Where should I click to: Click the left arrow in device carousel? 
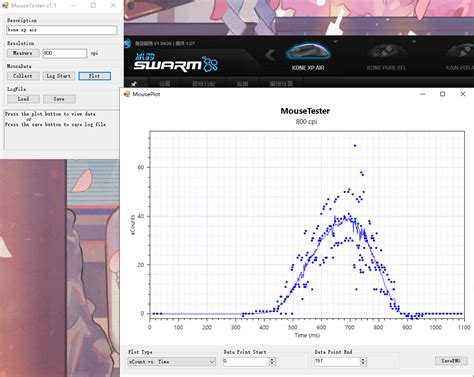(270, 55)
